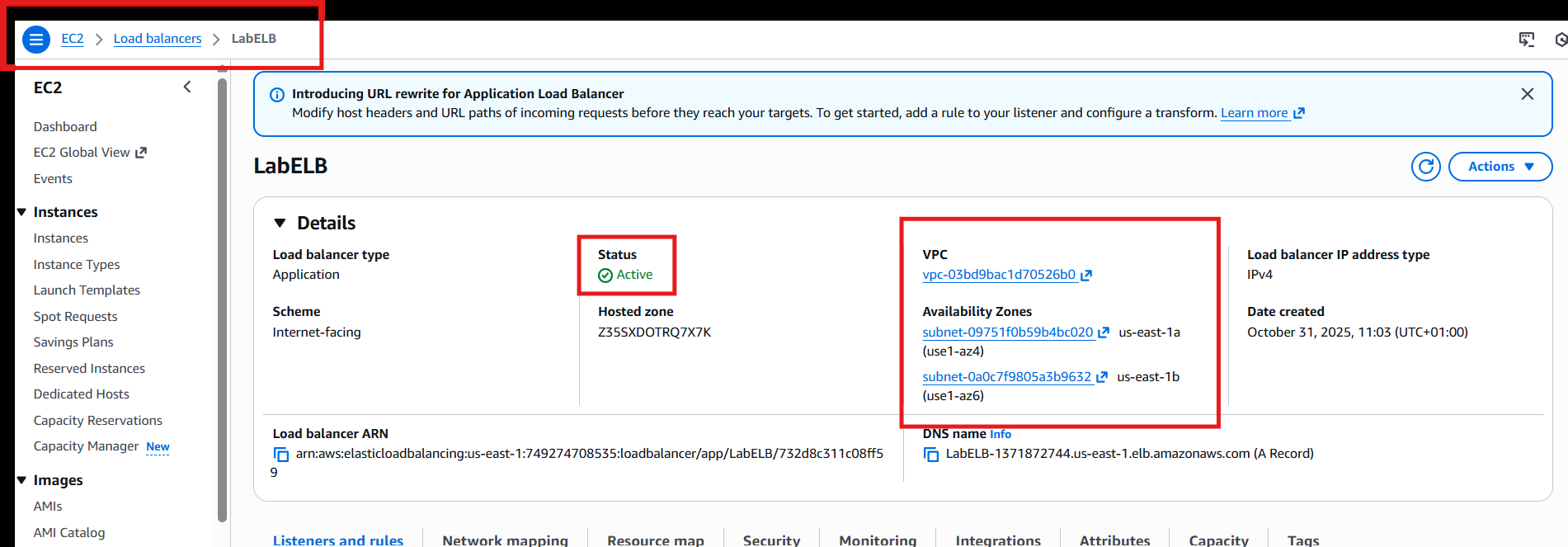Click the Load balancers breadcrumb link
The image size is (1568, 547).
tap(157, 39)
